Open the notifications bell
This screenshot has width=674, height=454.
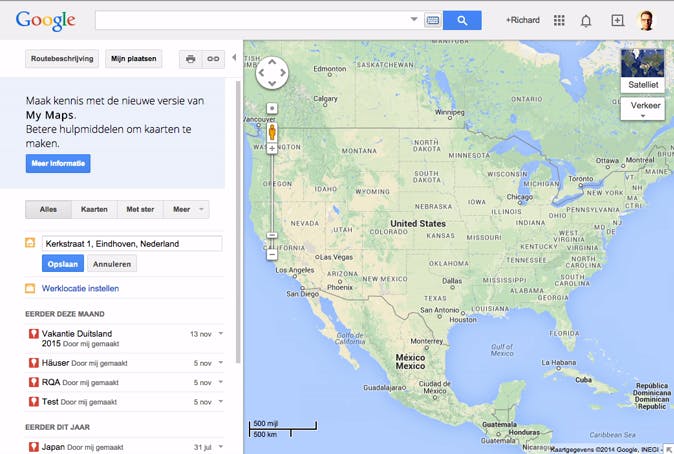586,20
